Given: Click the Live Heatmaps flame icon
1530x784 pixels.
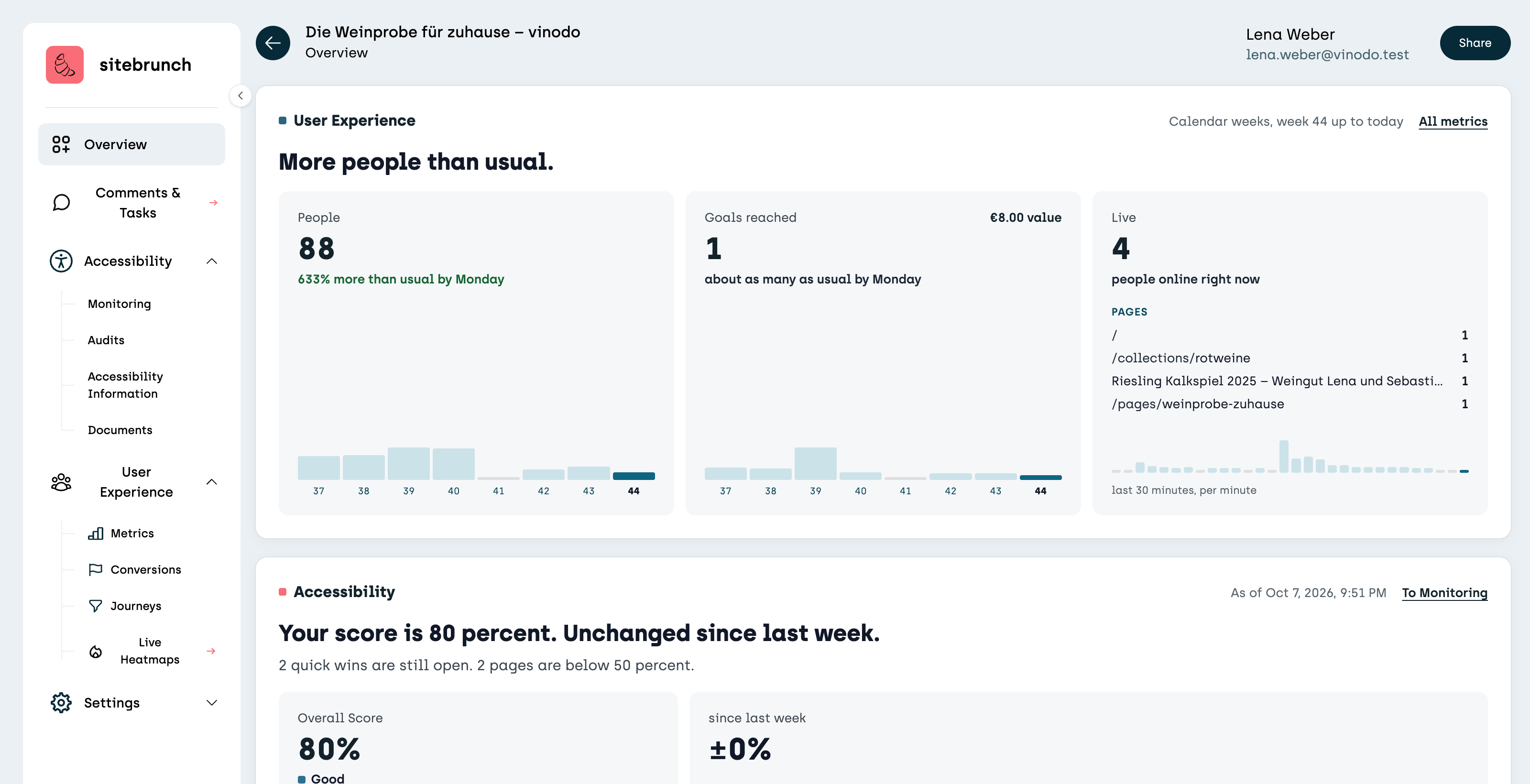Looking at the screenshot, I should pos(96,652).
